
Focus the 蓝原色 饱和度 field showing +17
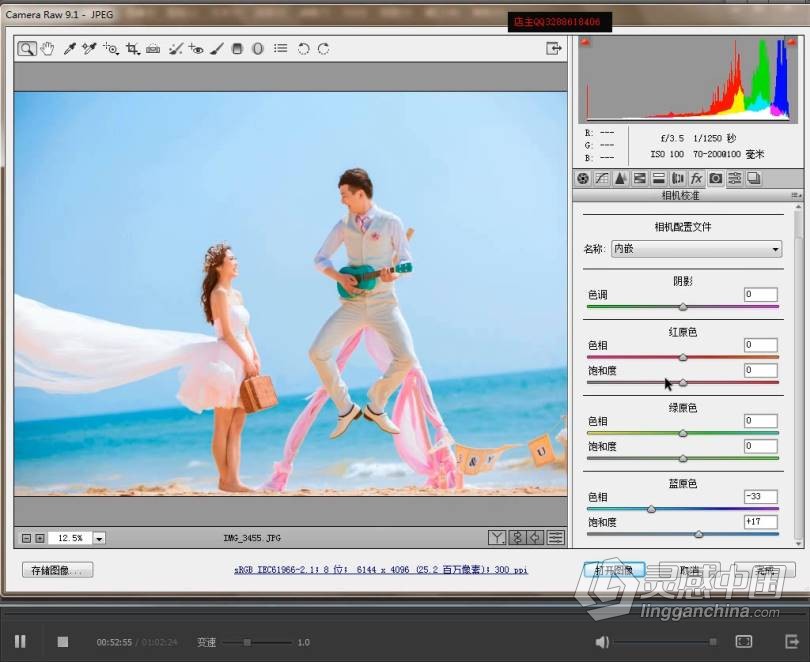point(760,522)
